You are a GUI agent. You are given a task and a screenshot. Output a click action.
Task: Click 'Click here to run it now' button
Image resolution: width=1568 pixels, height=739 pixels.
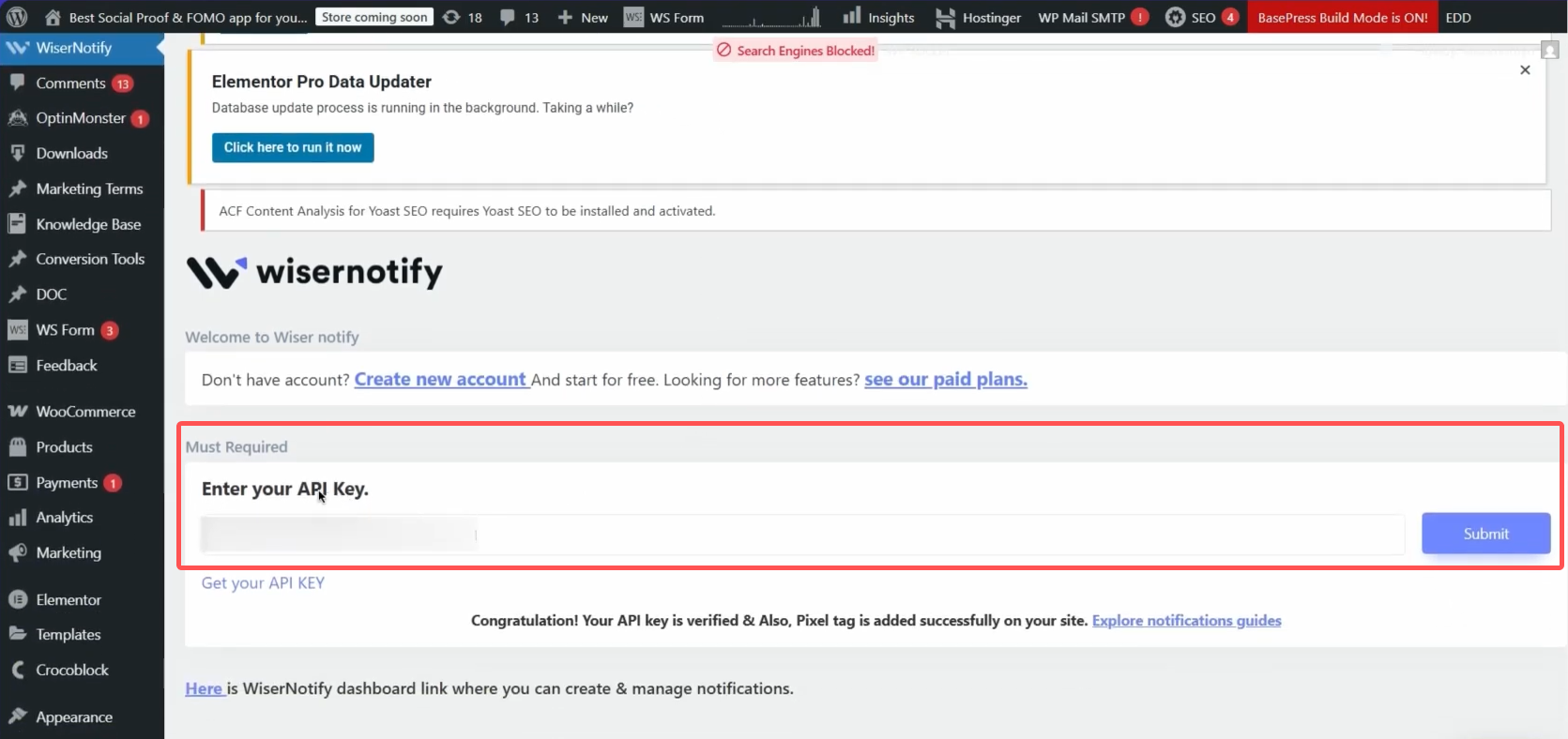click(293, 147)
